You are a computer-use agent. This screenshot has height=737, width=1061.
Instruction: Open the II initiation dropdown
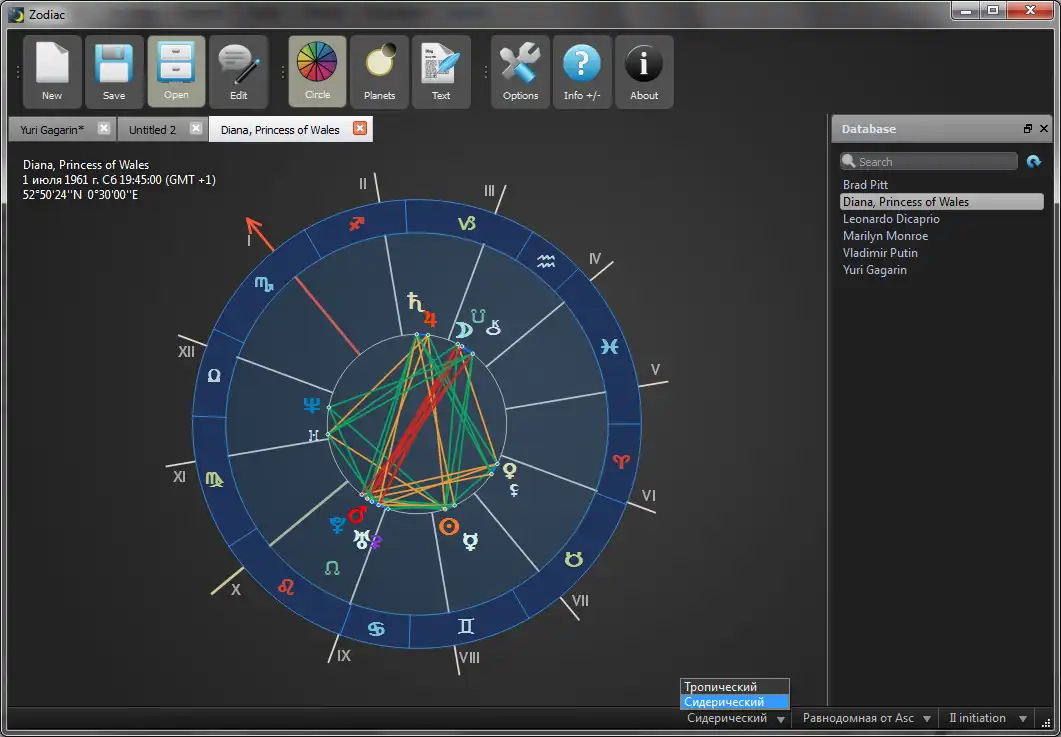click(987, 718)
